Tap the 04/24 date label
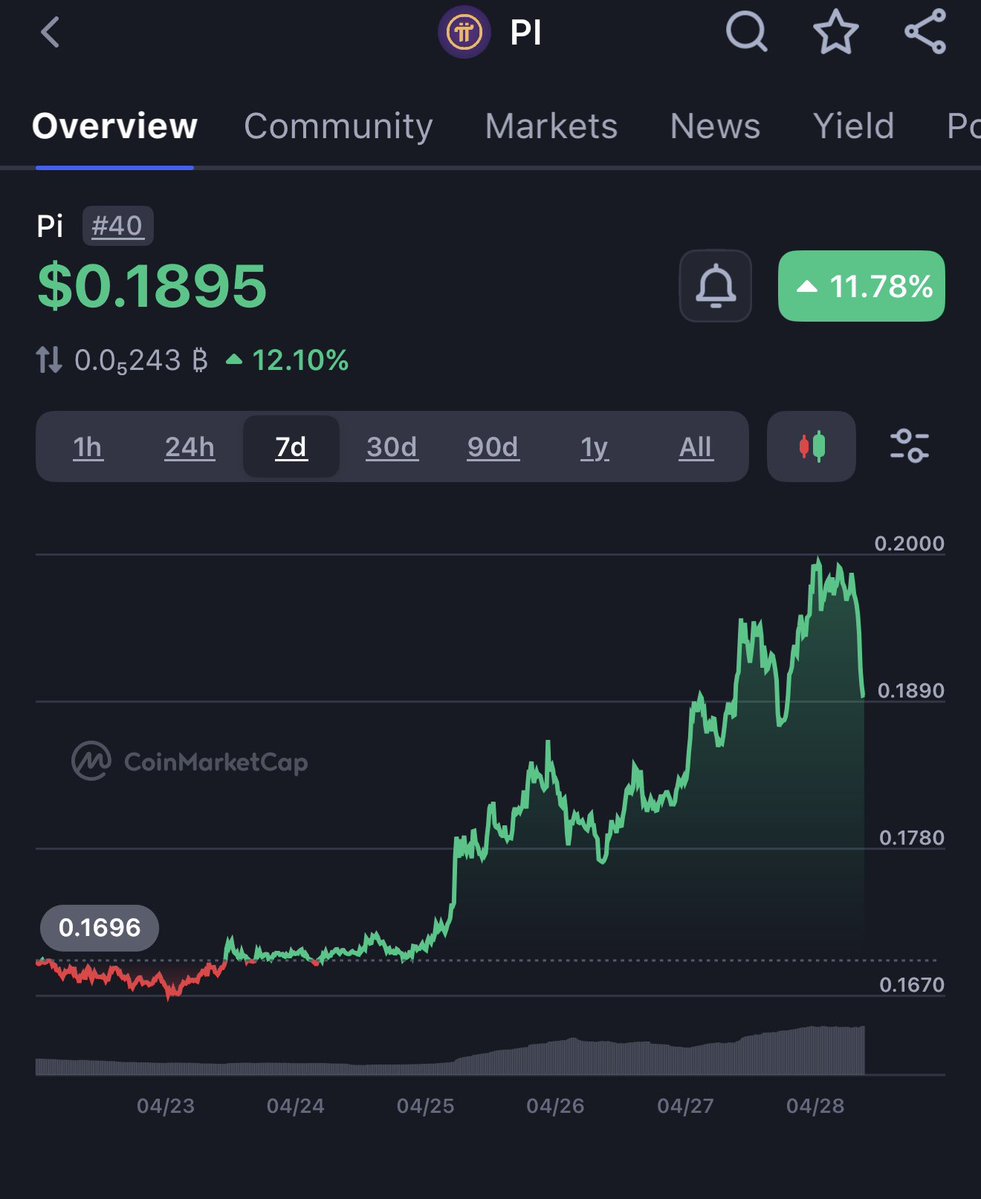This screenshot has width=981, height=1199. 295,1106
